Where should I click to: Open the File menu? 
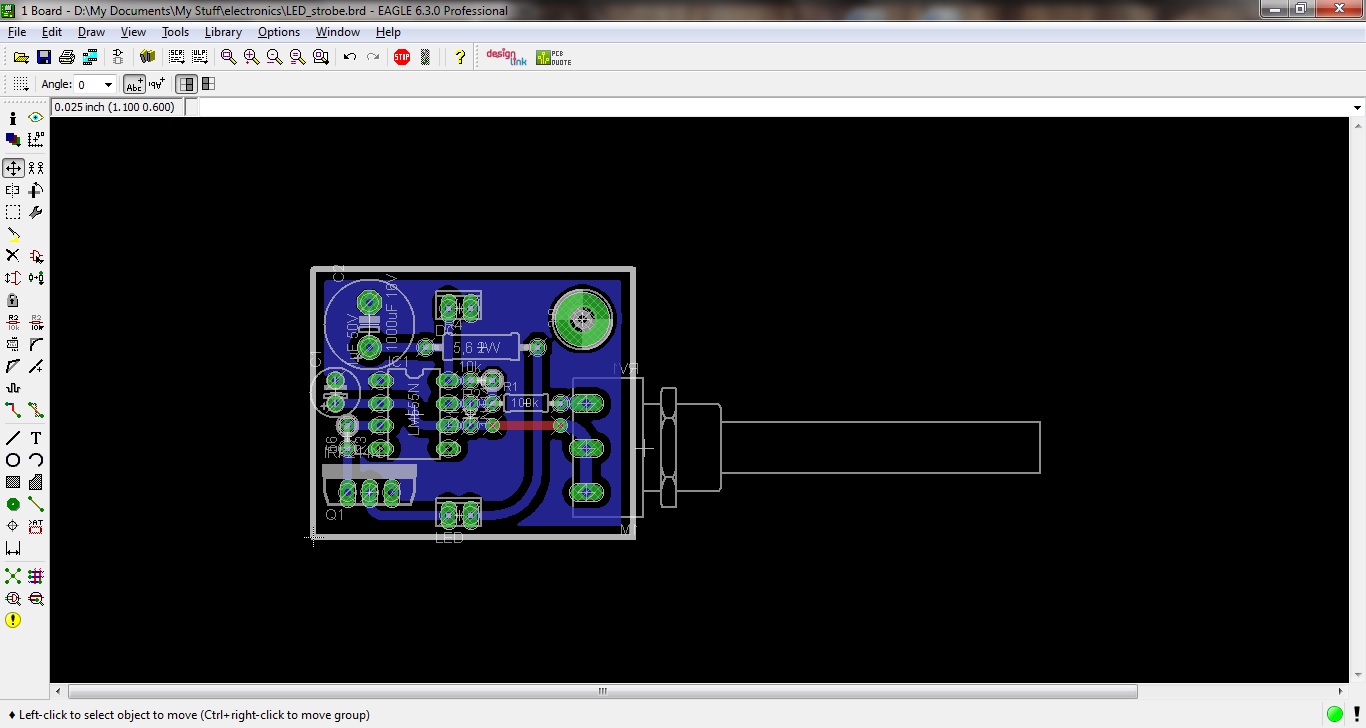coord(17,32)
